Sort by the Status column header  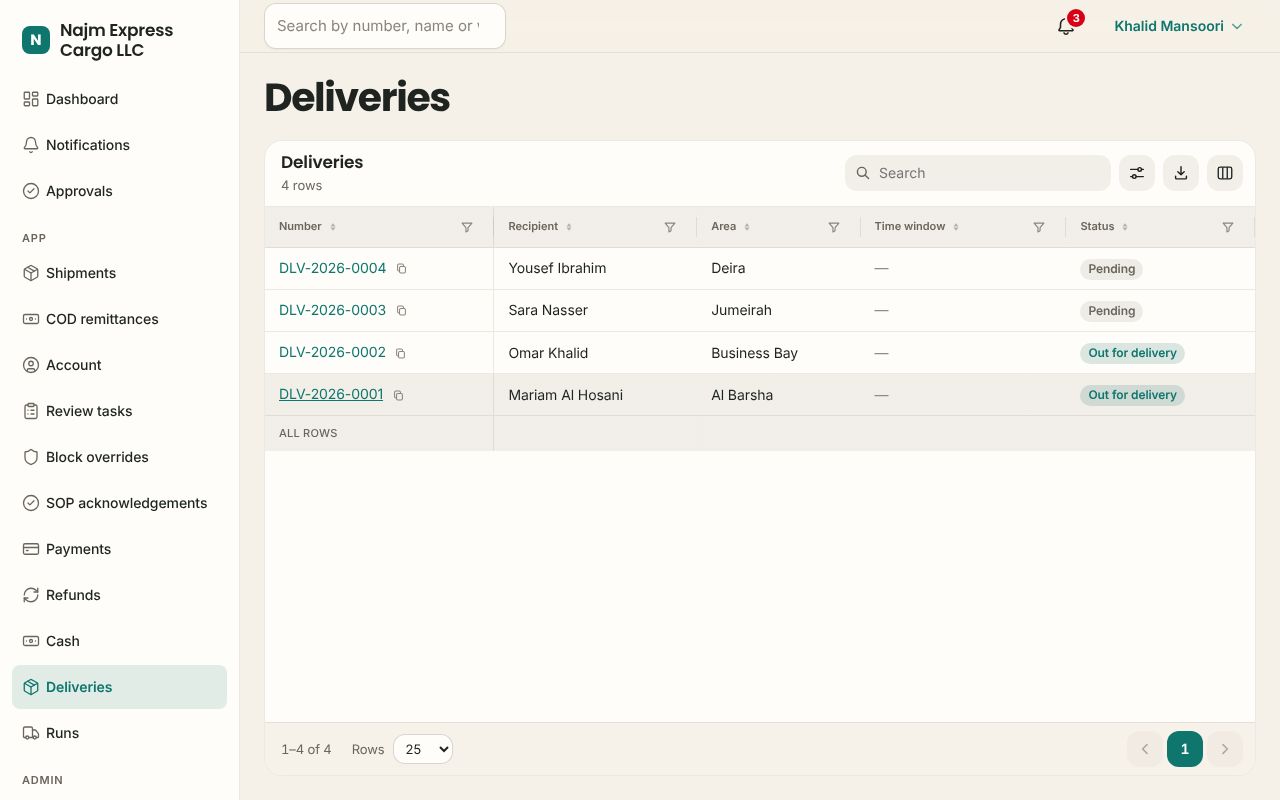(x=1104, y=227)
